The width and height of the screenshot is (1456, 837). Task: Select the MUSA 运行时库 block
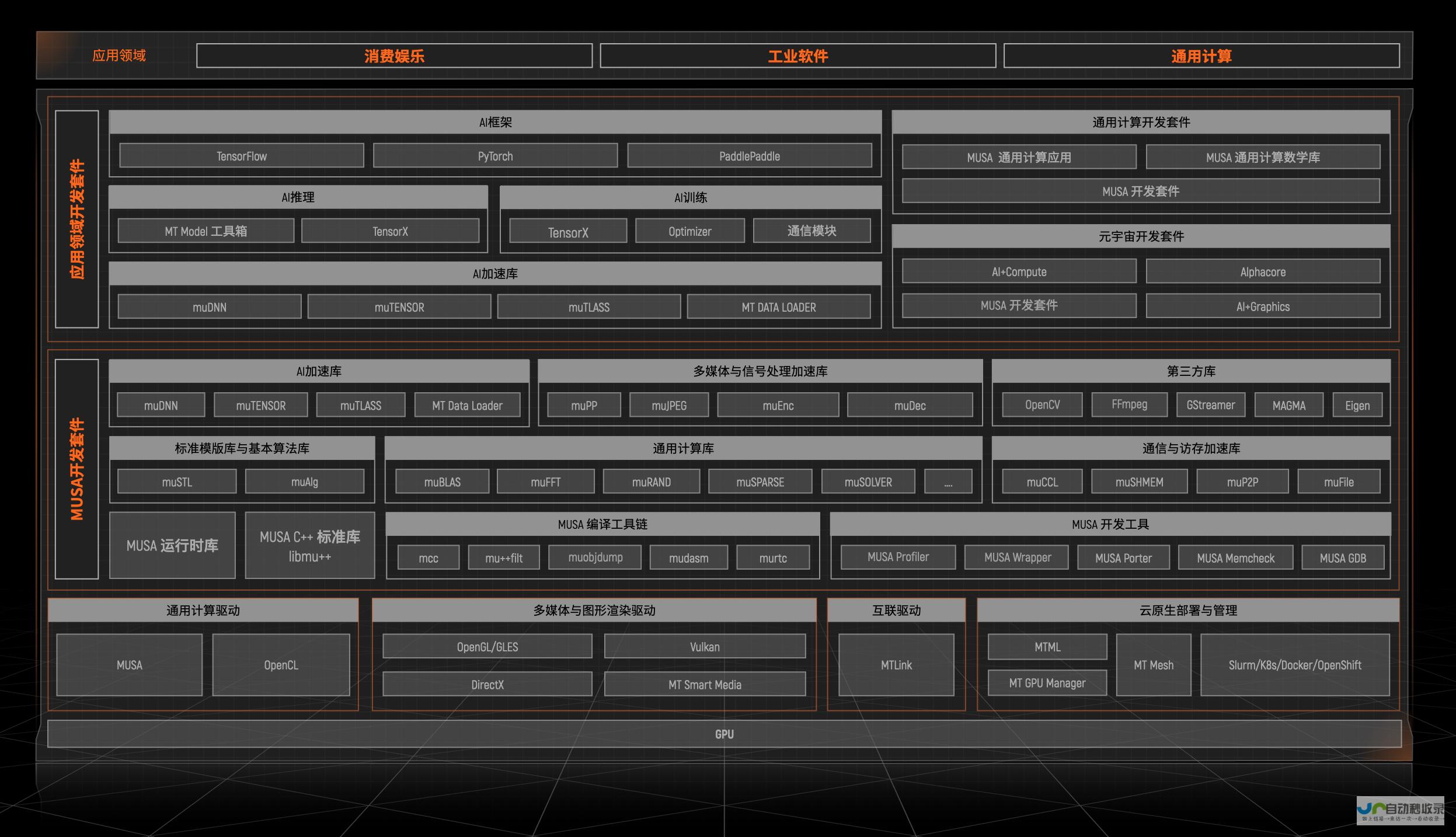pyautogui.click(x=172, y=545)
